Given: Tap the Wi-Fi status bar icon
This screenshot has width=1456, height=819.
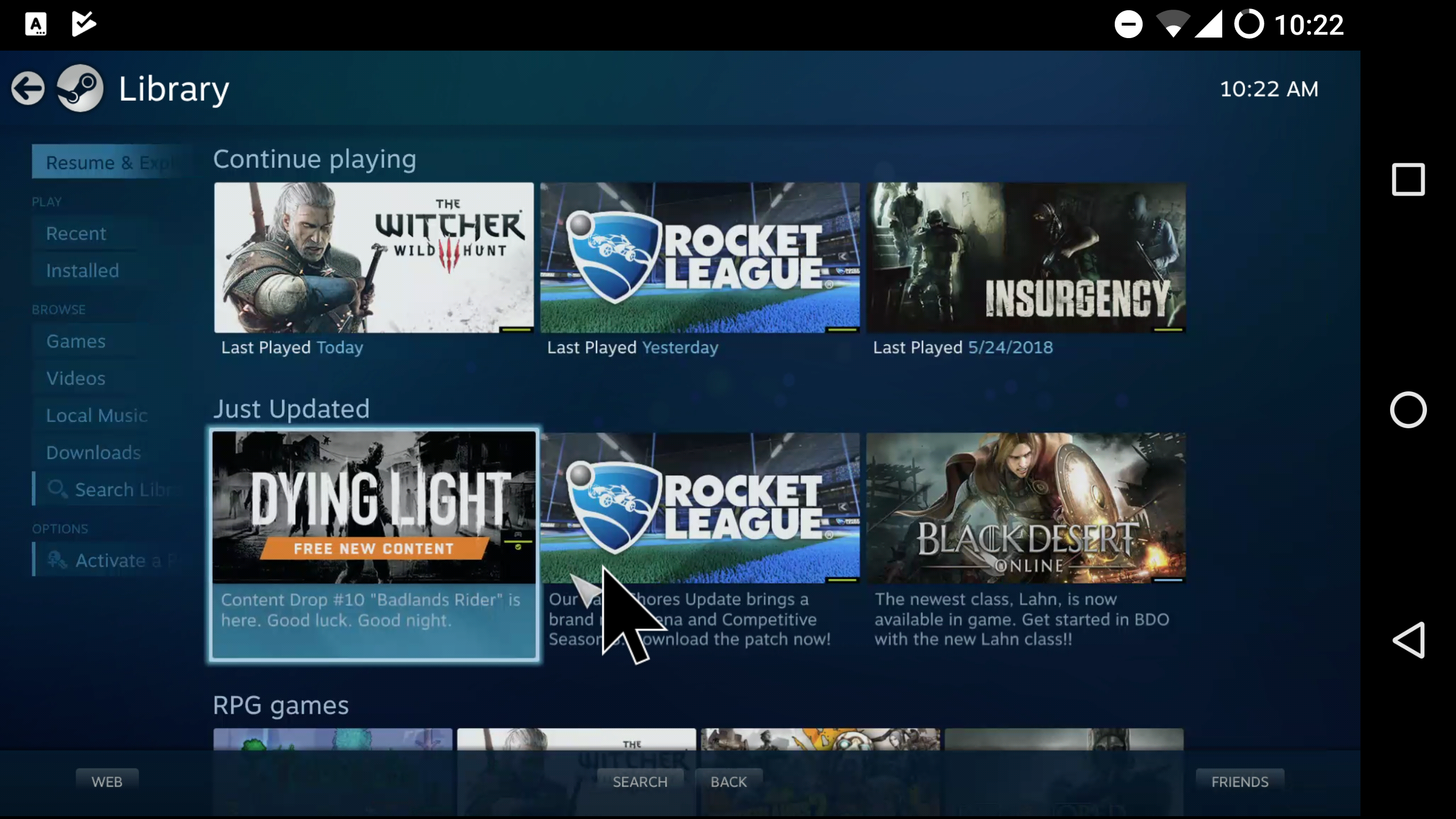Looking at the screenshot, I should tap(1173, 24).
